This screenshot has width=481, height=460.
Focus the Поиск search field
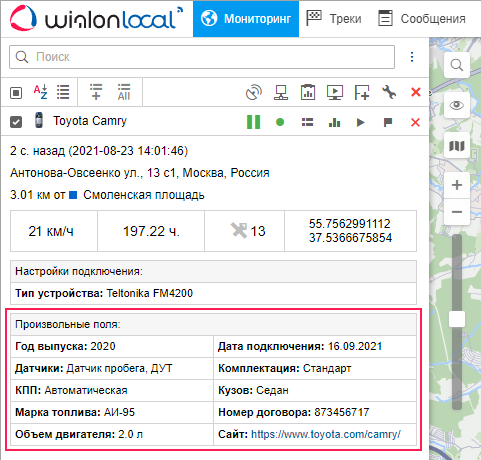tap(202, 57)
